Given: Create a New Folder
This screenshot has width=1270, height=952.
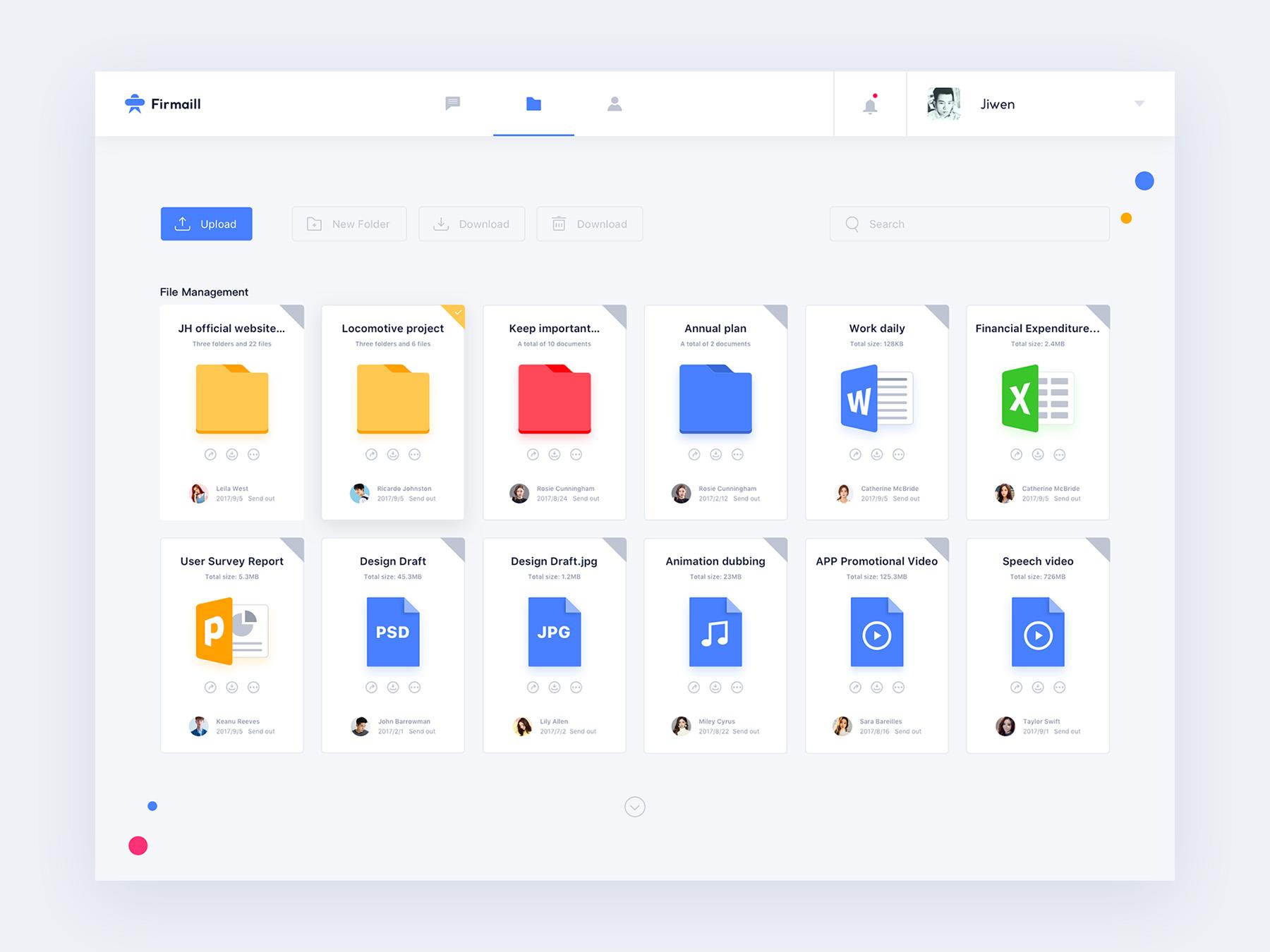Looking at the screenshot, I should coord(349,224).
